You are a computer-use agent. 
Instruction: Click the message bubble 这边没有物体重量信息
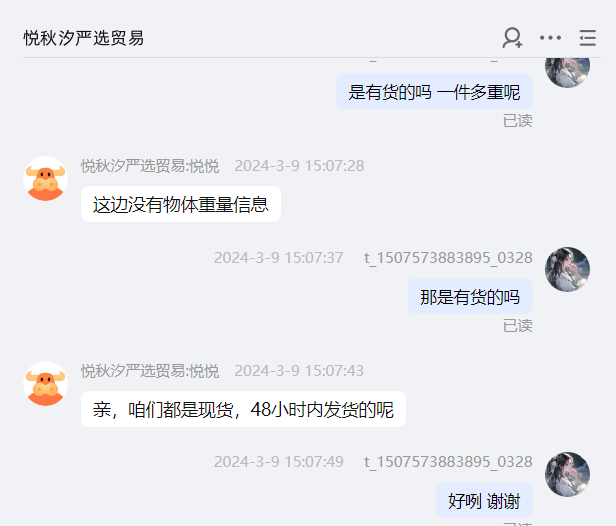(181, 204)
